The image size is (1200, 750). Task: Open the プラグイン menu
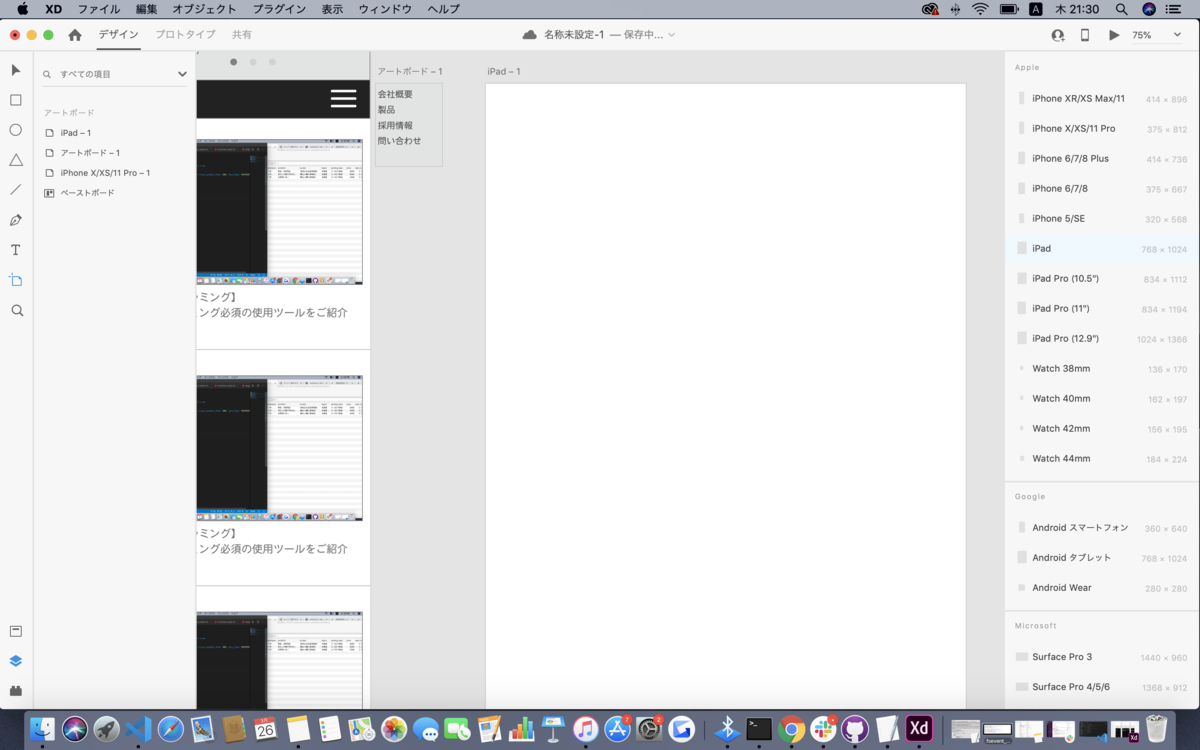coord(277,9)
